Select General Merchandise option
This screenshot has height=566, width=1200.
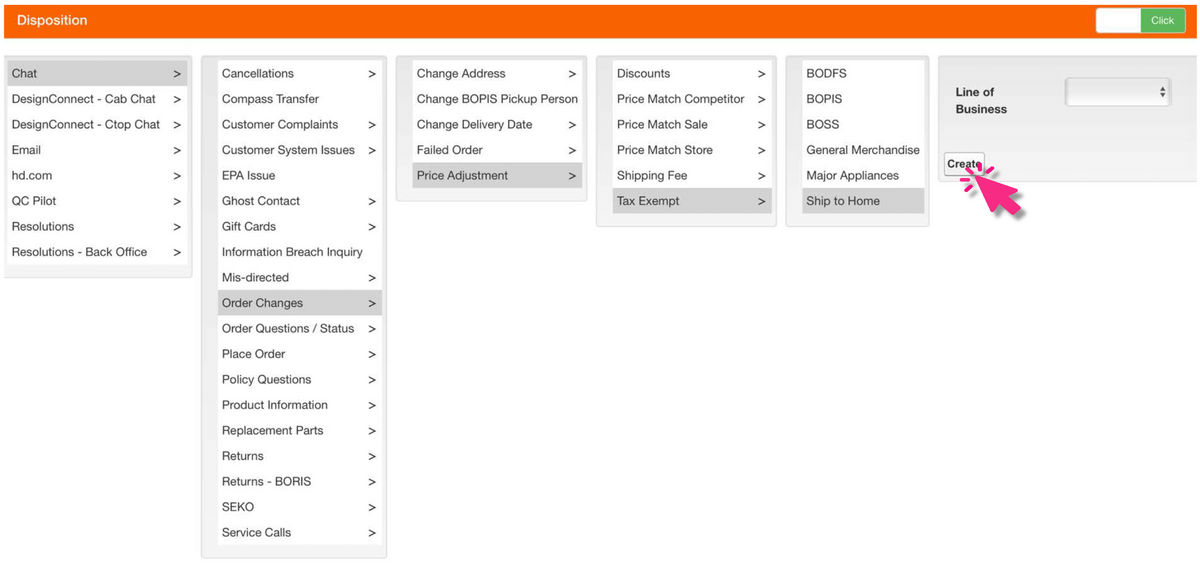862,150
